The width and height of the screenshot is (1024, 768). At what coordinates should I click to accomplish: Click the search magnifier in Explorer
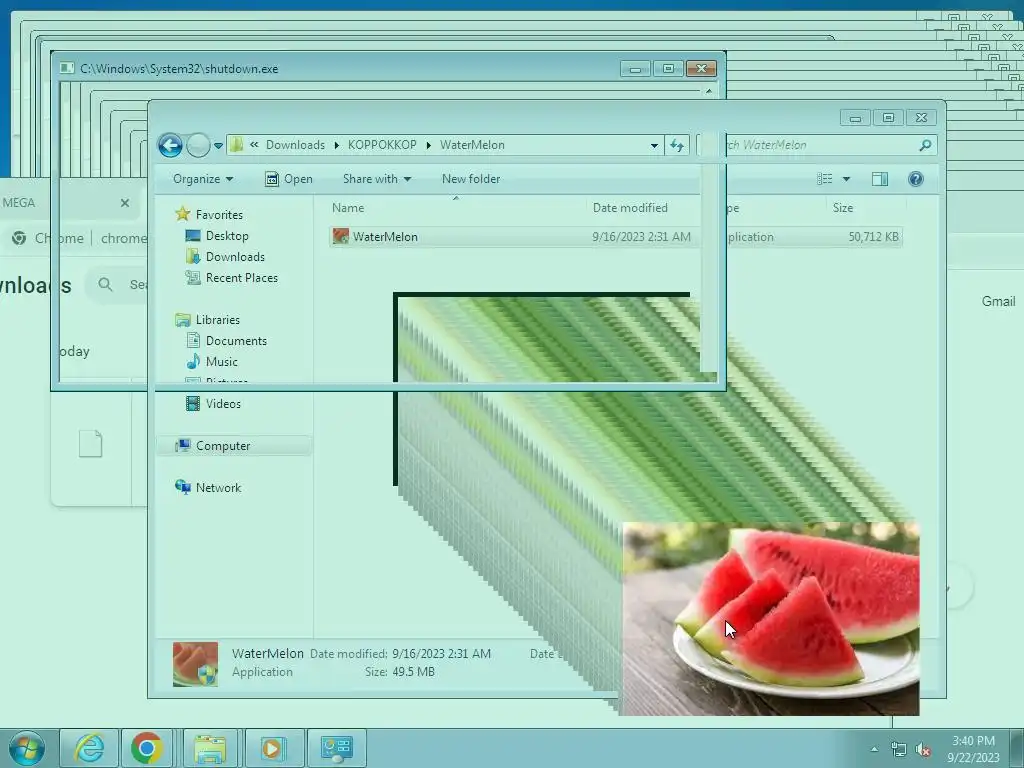pyautogui.click(x=925, y=145)
